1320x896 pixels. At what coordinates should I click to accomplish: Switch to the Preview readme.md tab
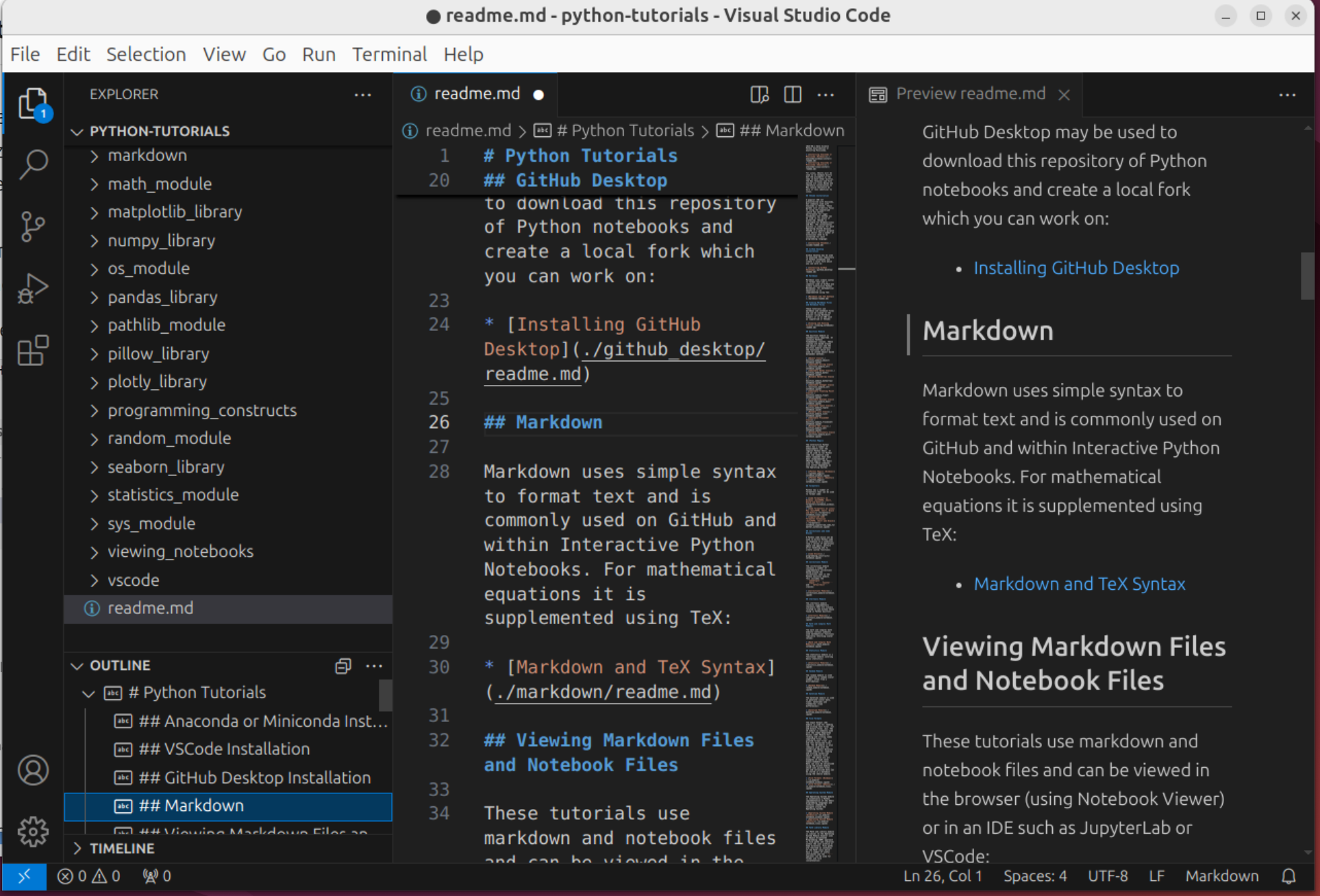[969, 94]
